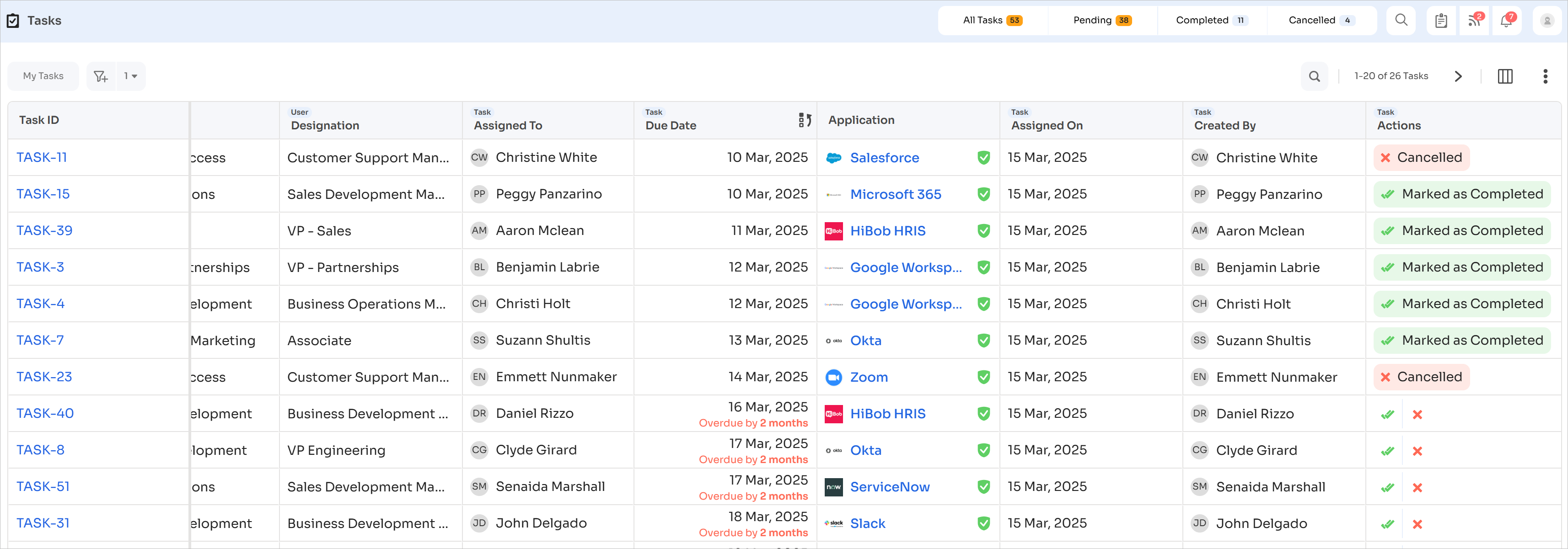The width and height of the screenshot is (1568, 549).
Task: Sort by Due Date column icon
Action: (805, 120)
